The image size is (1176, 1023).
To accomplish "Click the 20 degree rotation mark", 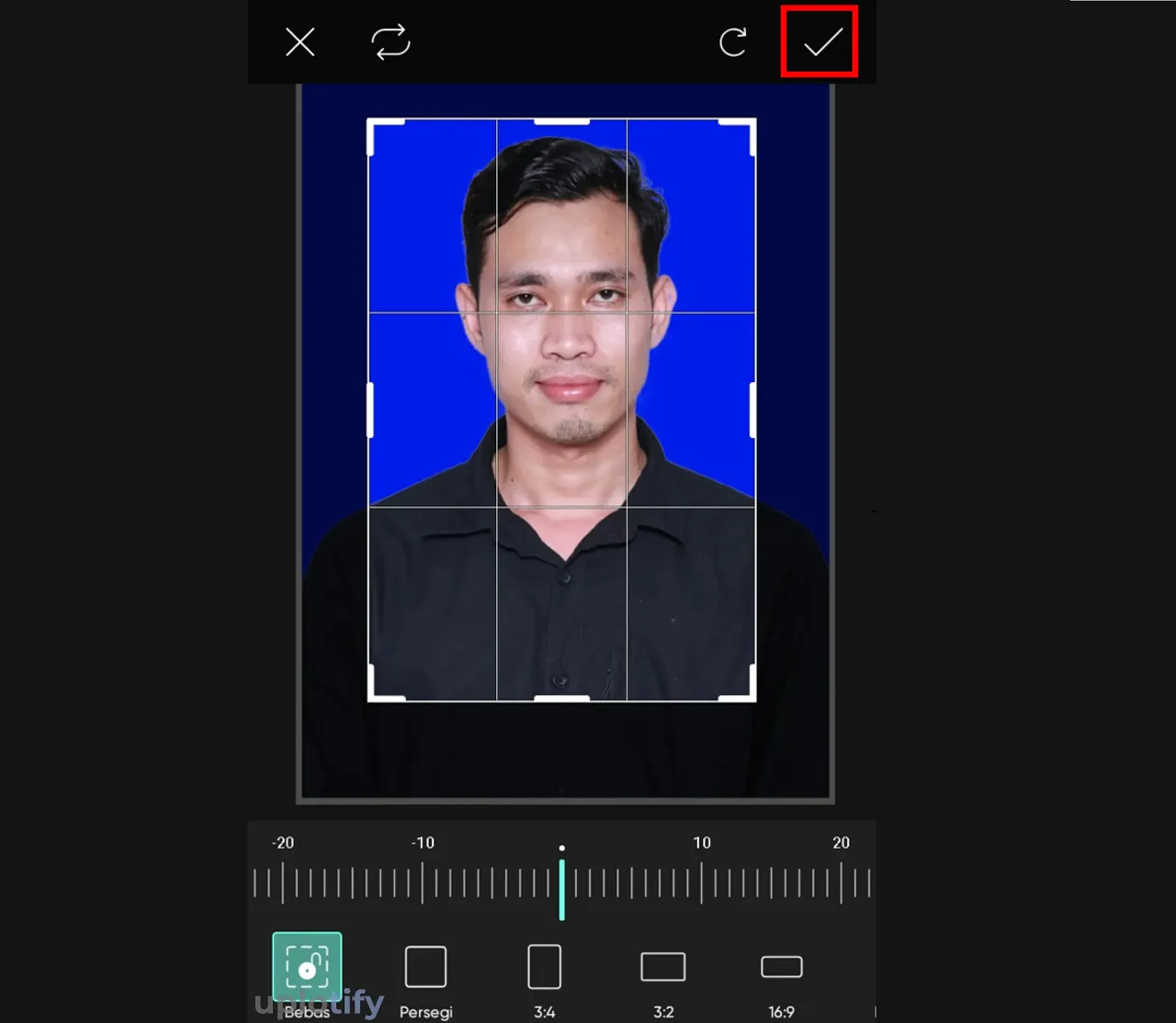I will pos(841,883).
